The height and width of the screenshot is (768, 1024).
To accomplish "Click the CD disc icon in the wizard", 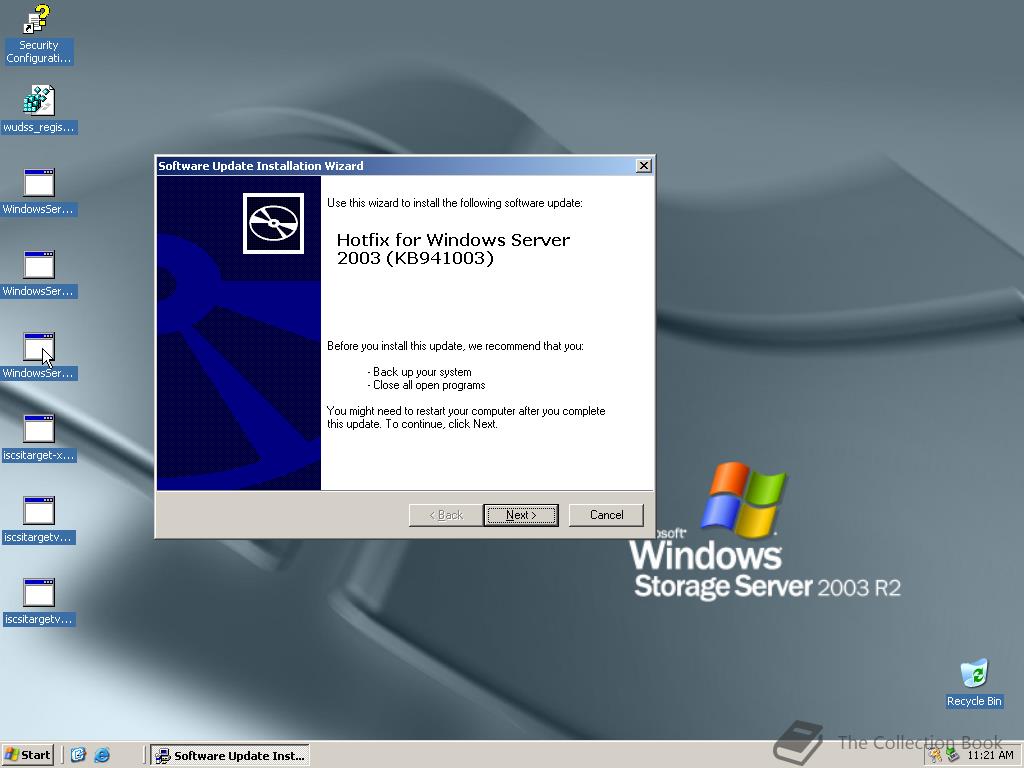I will point(274,223).
